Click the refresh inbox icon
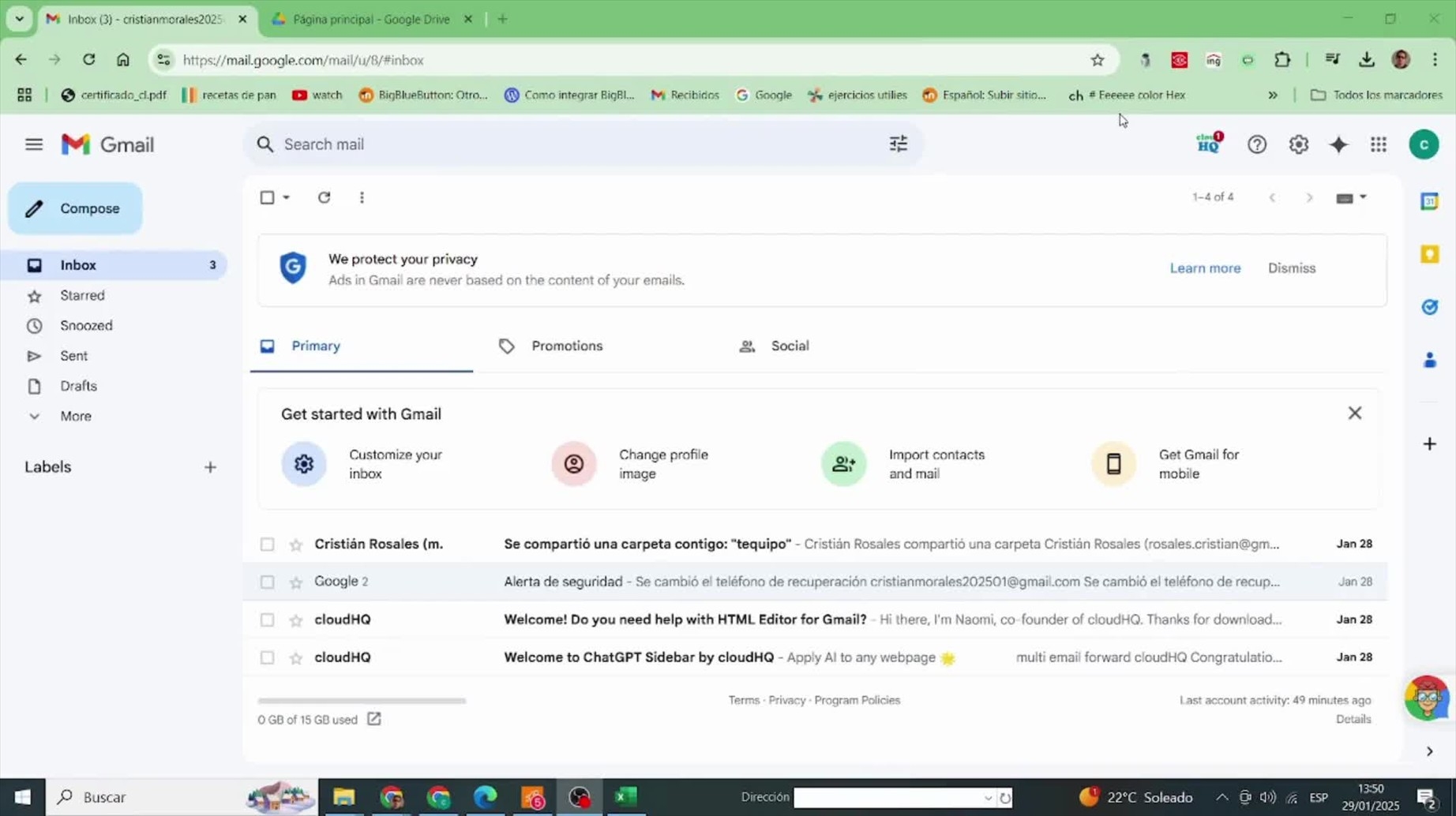 click(x=324, y=197)
